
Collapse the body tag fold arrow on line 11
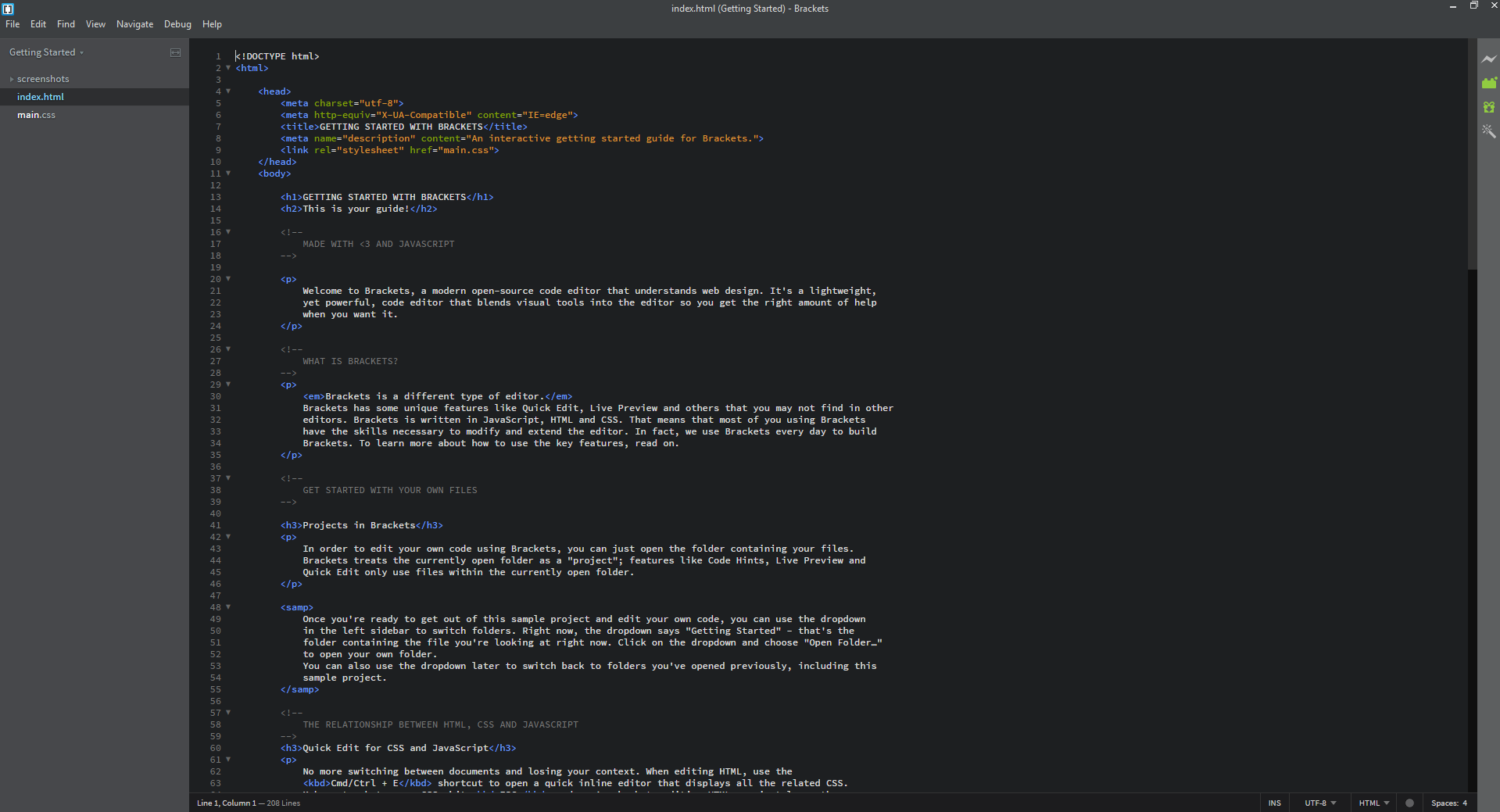[228, 173]
